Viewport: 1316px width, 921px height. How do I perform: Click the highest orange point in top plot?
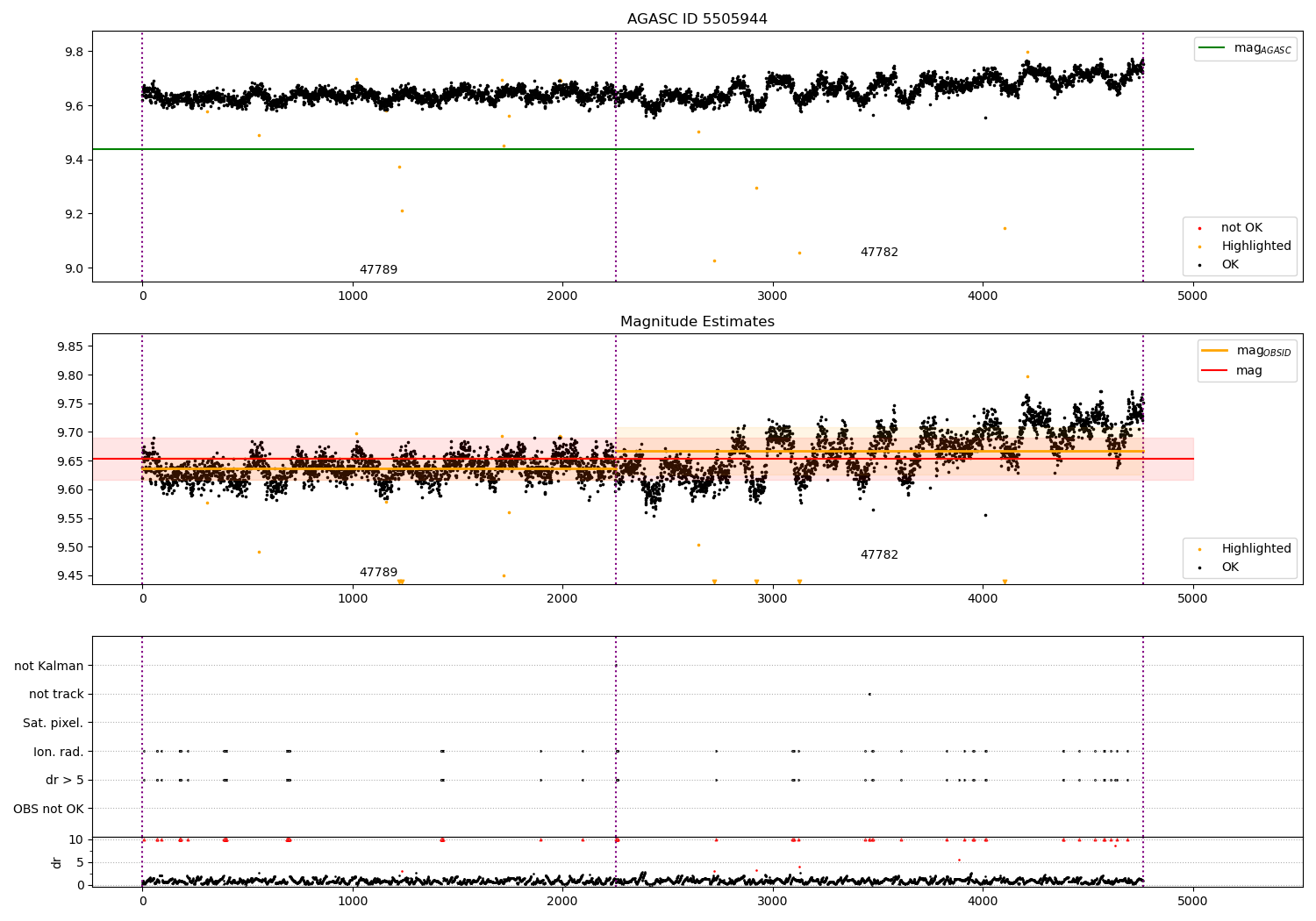[1027, 52]
